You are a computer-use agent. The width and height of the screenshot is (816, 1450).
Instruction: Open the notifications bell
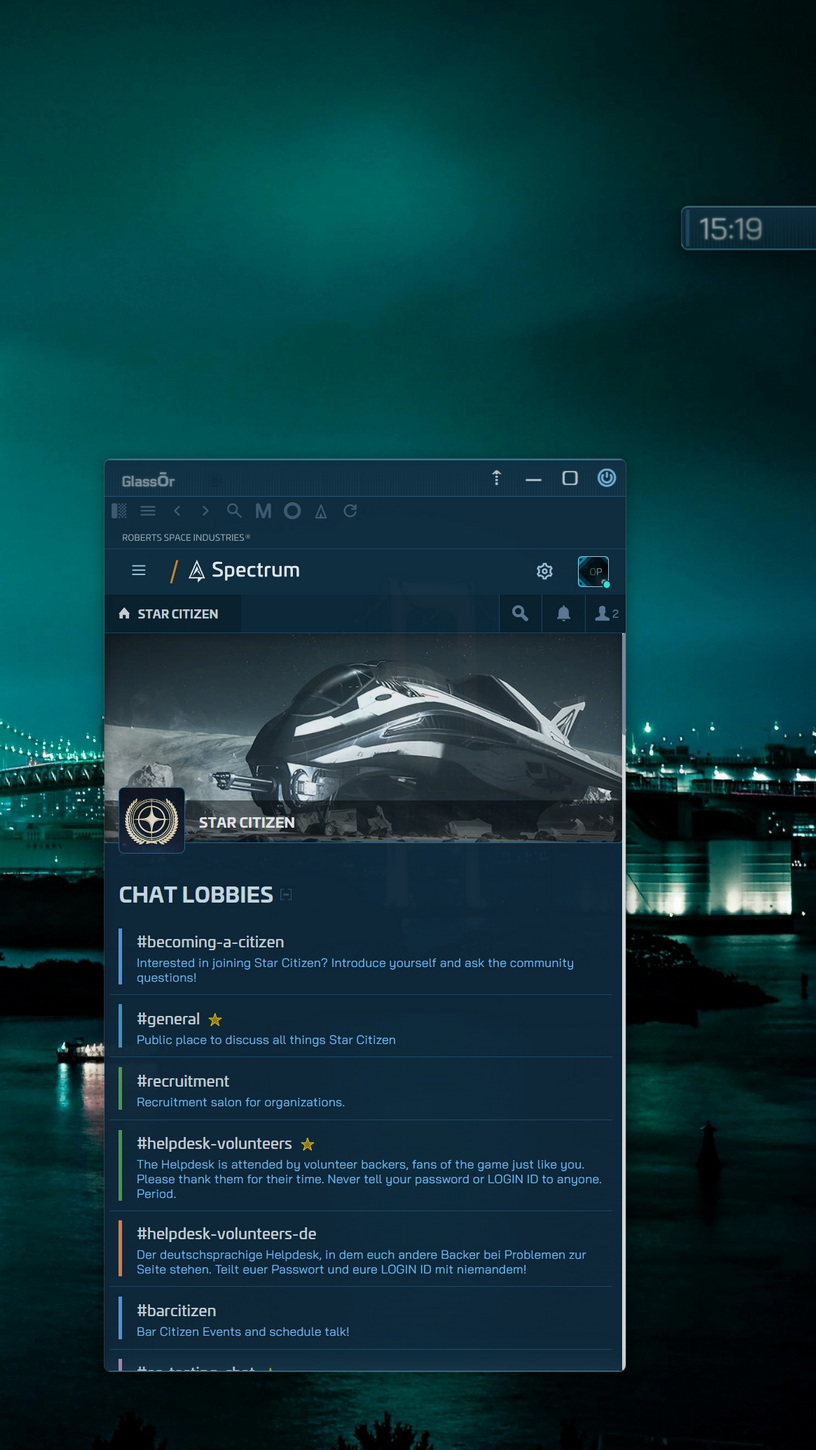click(564, 614)
